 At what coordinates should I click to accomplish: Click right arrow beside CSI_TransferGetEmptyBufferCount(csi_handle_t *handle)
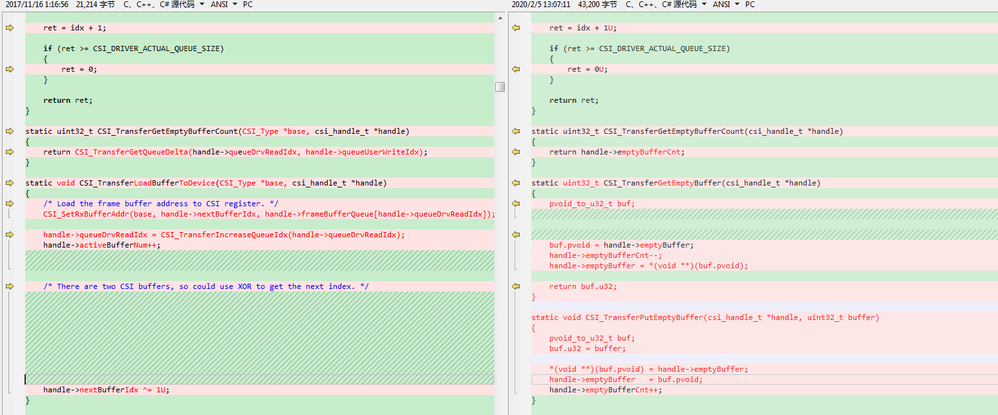click(516, 131)
